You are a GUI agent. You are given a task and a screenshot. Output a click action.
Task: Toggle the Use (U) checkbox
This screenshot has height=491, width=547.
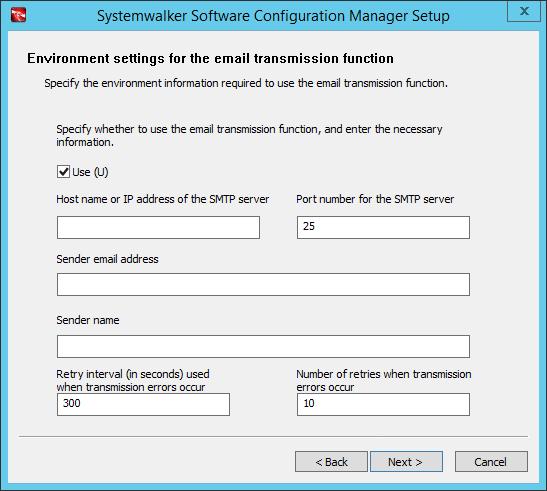click(x=63, y=172)
